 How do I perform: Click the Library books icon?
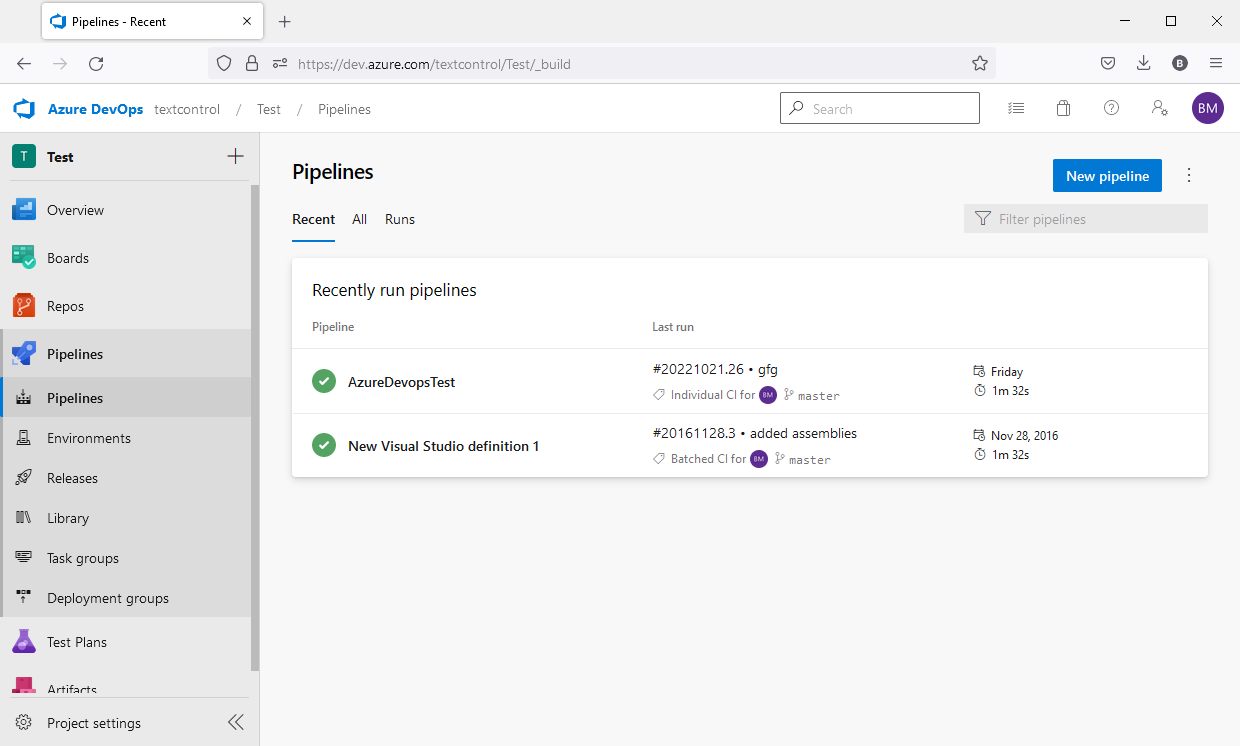click(x=24, y=518)
